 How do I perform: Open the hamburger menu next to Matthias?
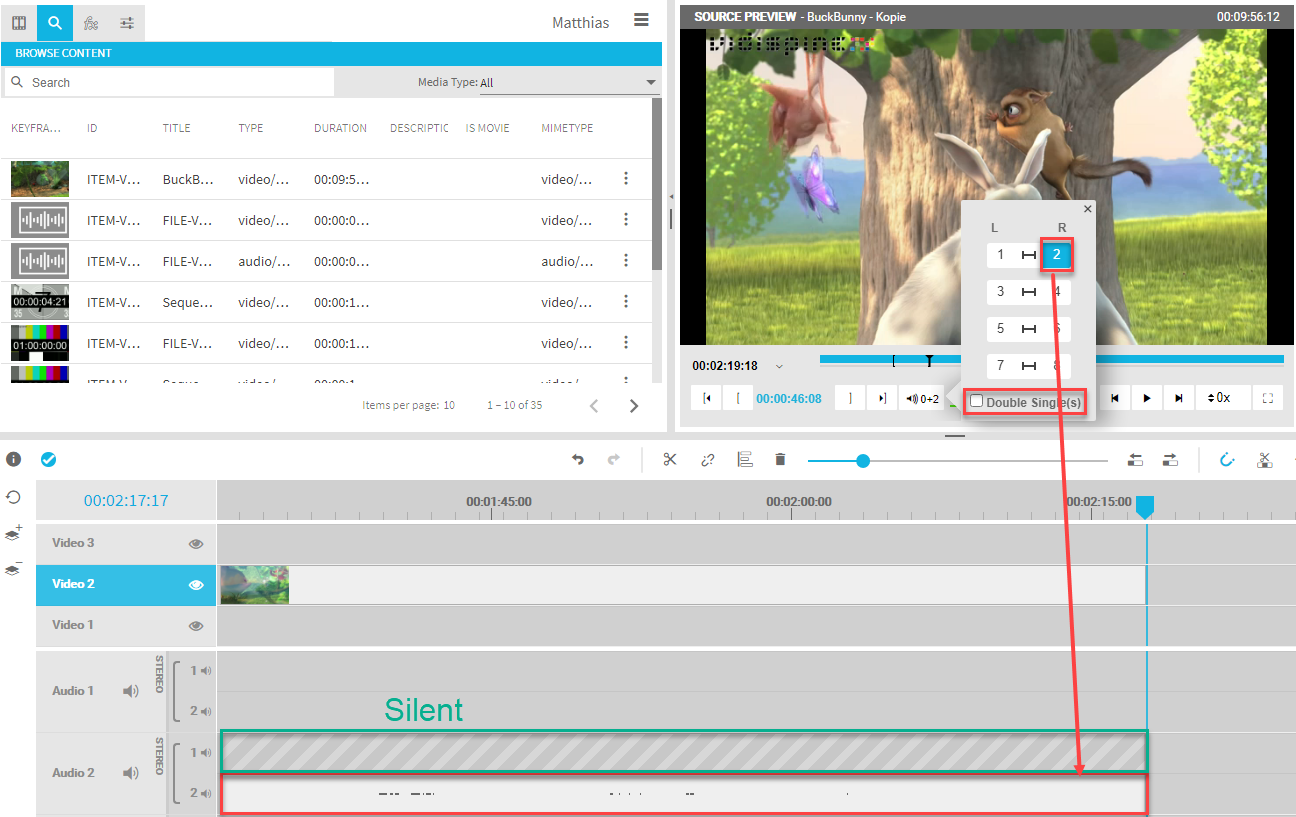click(x=641, y=20)
